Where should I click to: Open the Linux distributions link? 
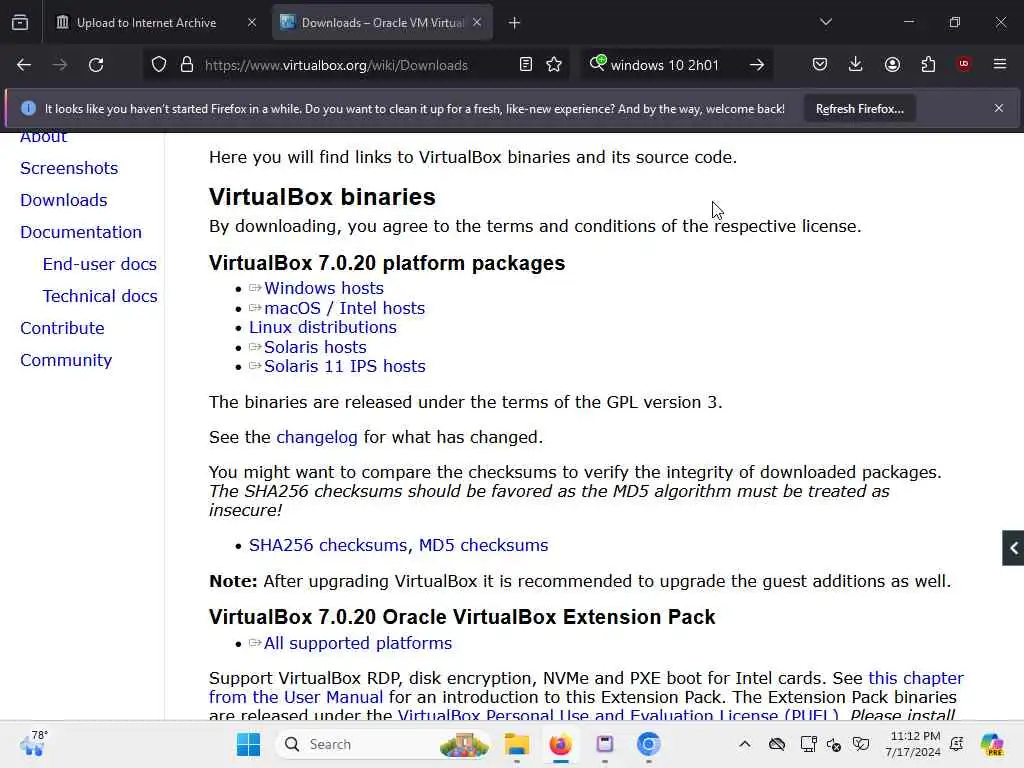(x=323, y=327)
